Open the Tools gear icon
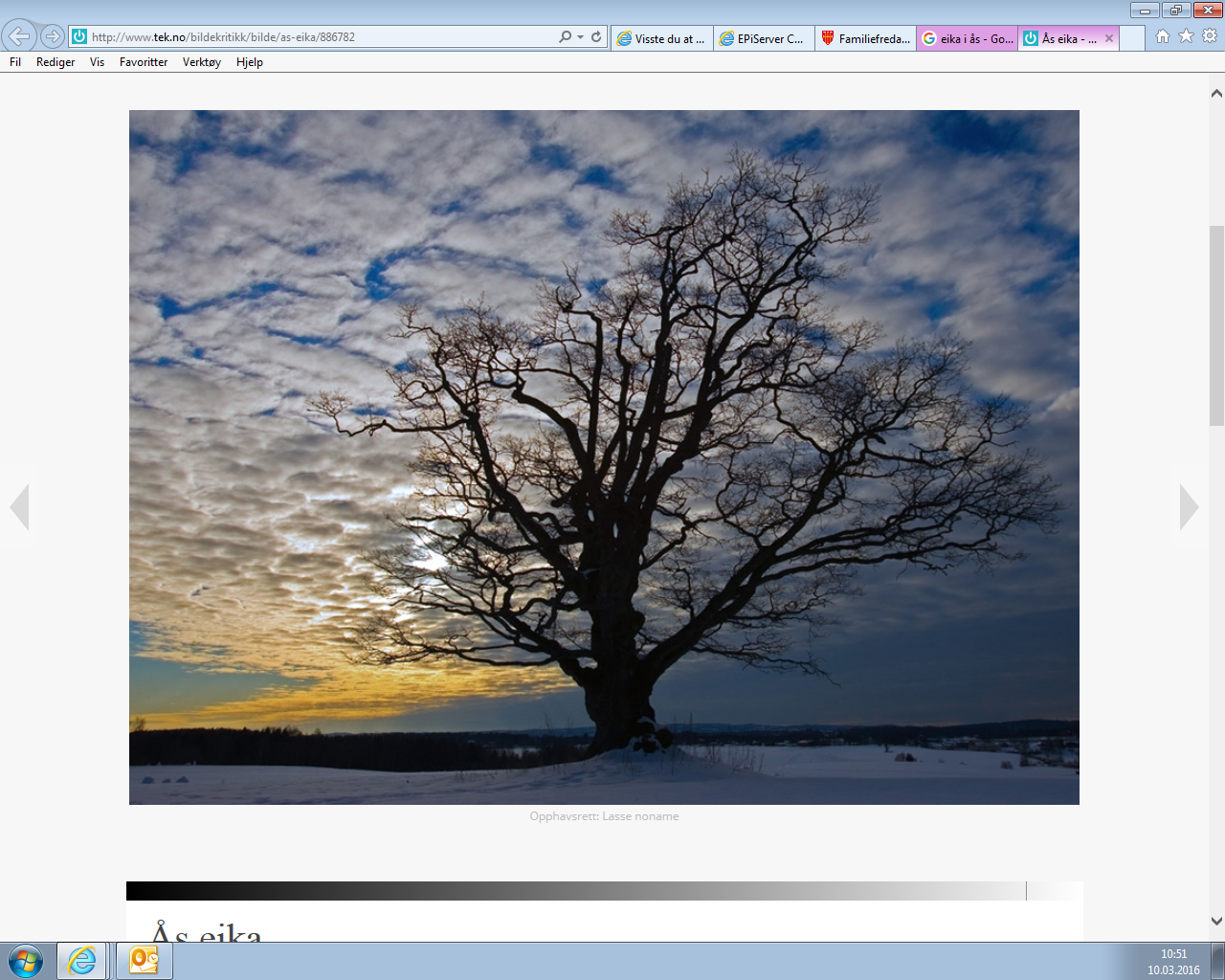This screenshot has height=980, width=1225. coord(1210,36)
